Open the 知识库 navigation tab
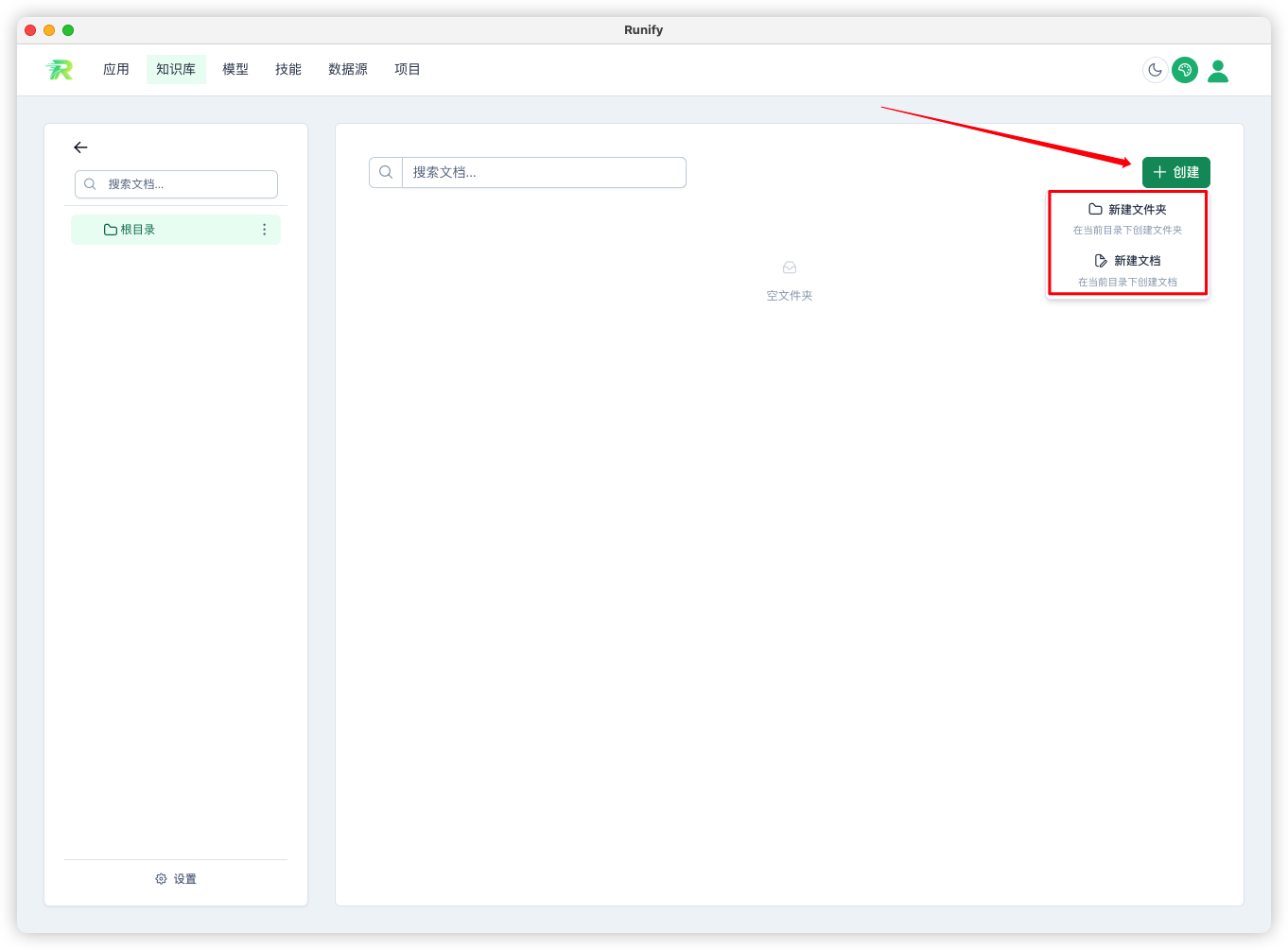 pos(176,69)
